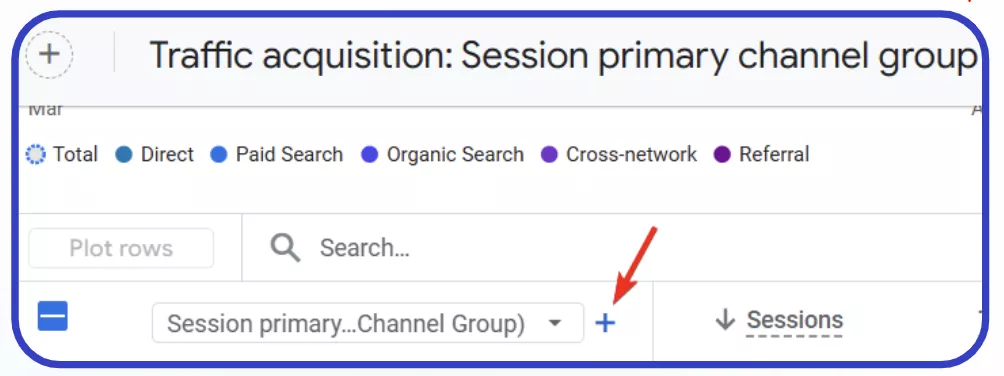Toggle the Total series label in legend
The image size is (1004, 376).
[75, 154]
